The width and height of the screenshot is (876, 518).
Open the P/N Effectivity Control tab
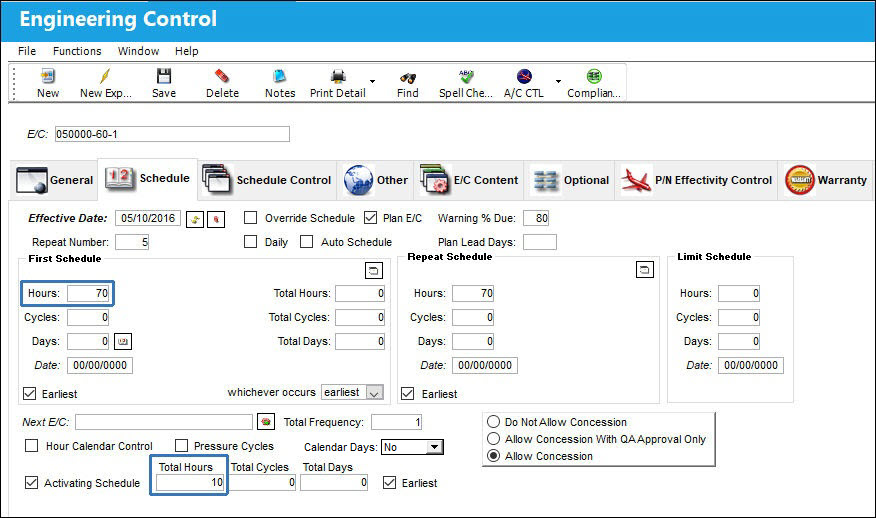pos(696,180)
